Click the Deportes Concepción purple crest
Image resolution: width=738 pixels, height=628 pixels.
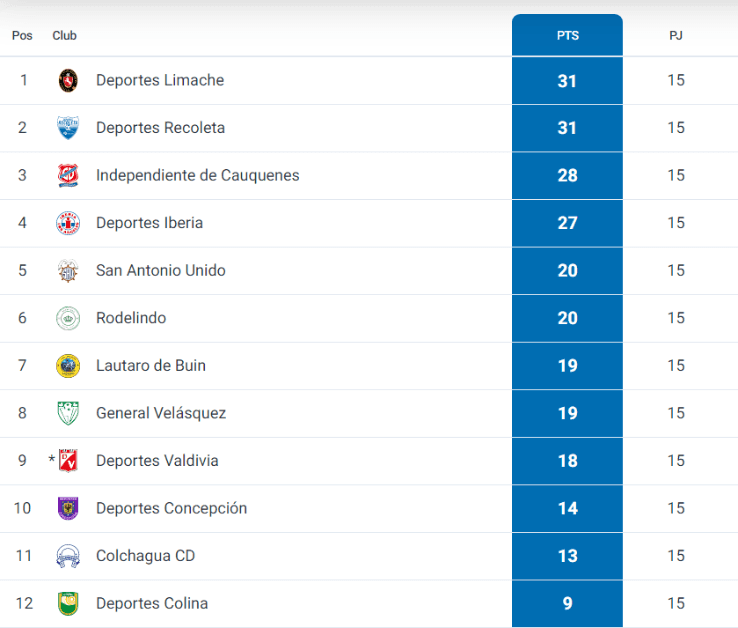[x=68, y=508]
